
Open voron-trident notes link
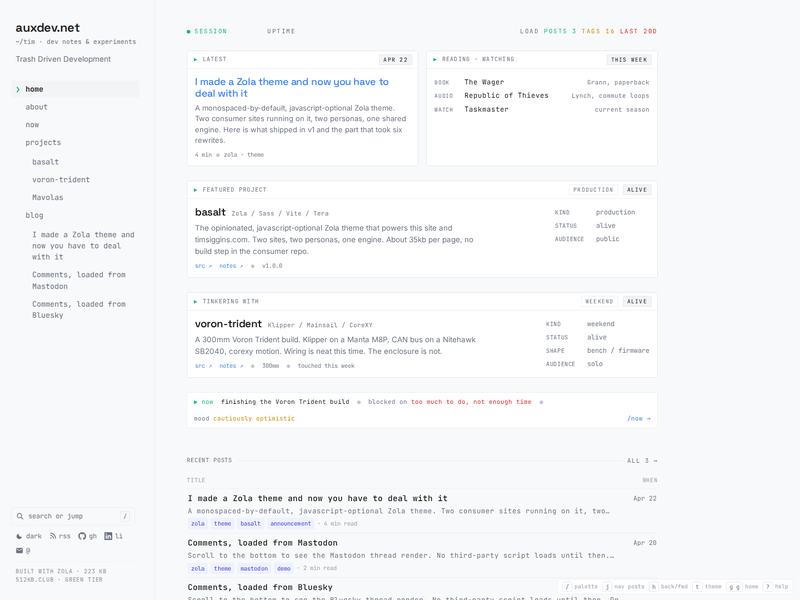coord(231,366)
